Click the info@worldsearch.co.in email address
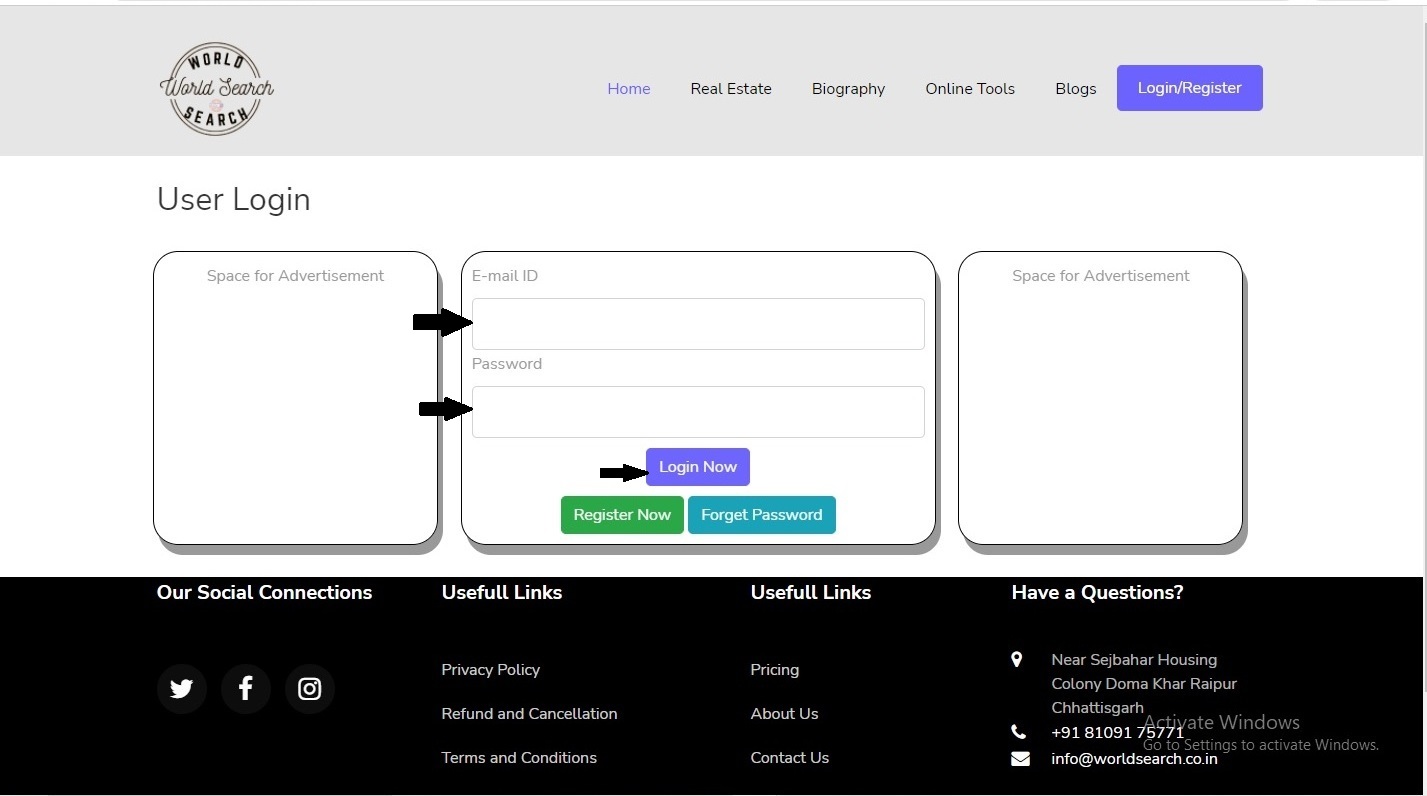 pos(1134,759)
